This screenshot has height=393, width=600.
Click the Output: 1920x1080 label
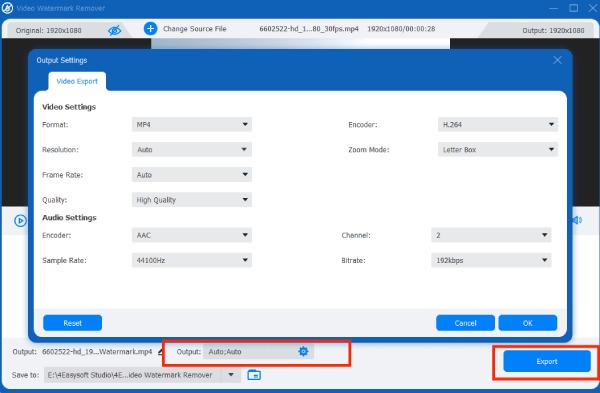[x=553, y=31]
